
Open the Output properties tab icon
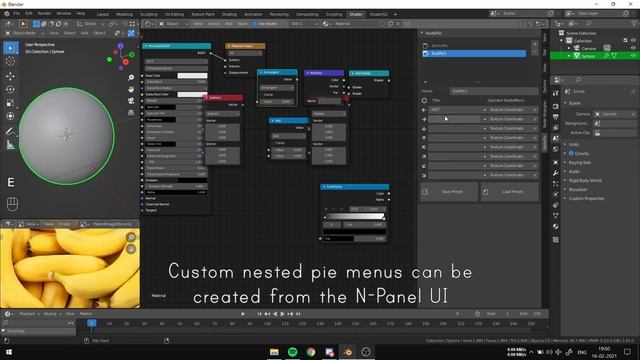pyautogui.click(x=556, y=117)
